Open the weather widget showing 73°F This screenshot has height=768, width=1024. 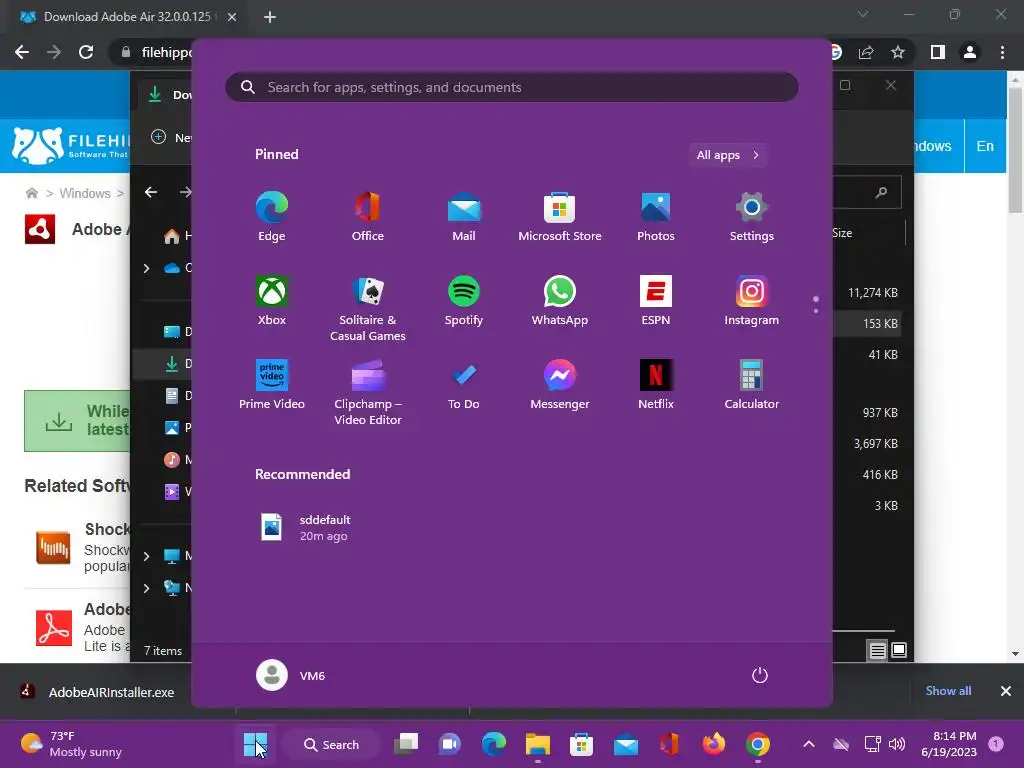pyautogui.click(x=71, y=744)
